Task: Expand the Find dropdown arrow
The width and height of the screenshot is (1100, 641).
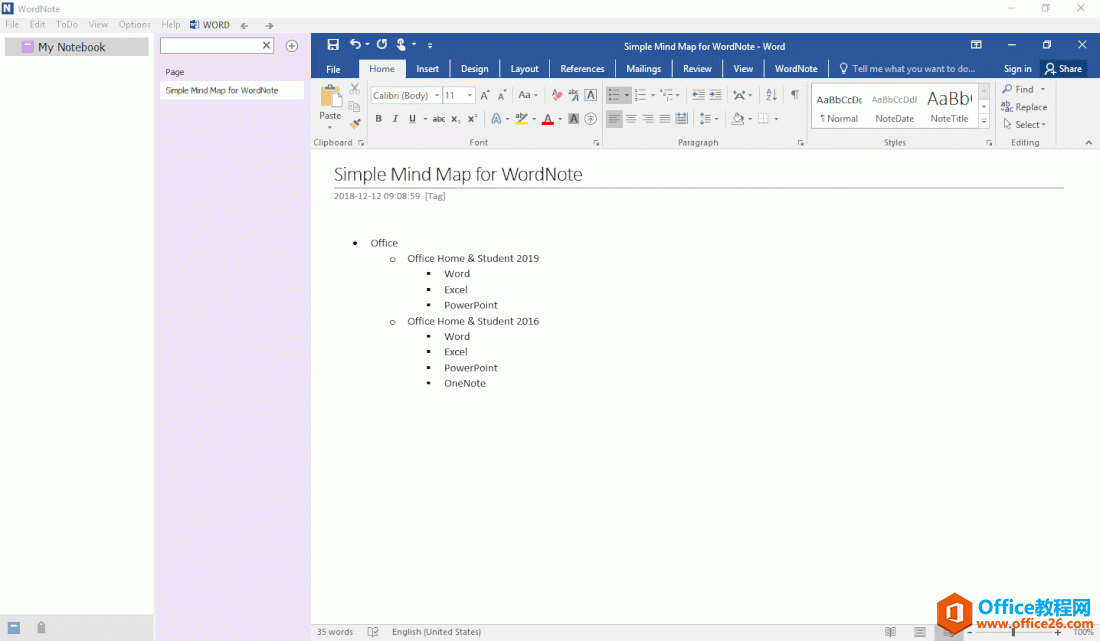Action: (x=1043, y=89)
